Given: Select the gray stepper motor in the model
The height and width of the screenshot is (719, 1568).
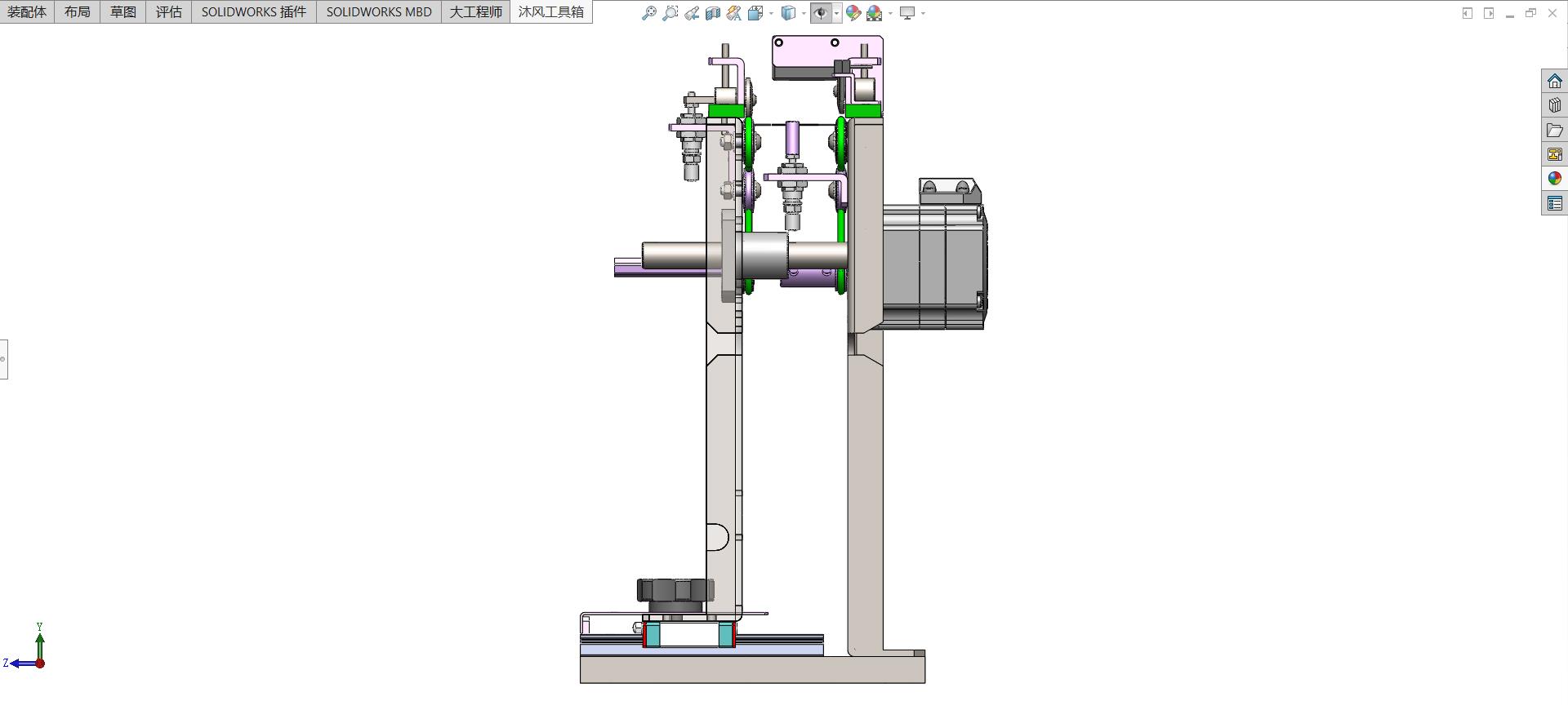Looking at the screenshot, I should pos(934,267).
